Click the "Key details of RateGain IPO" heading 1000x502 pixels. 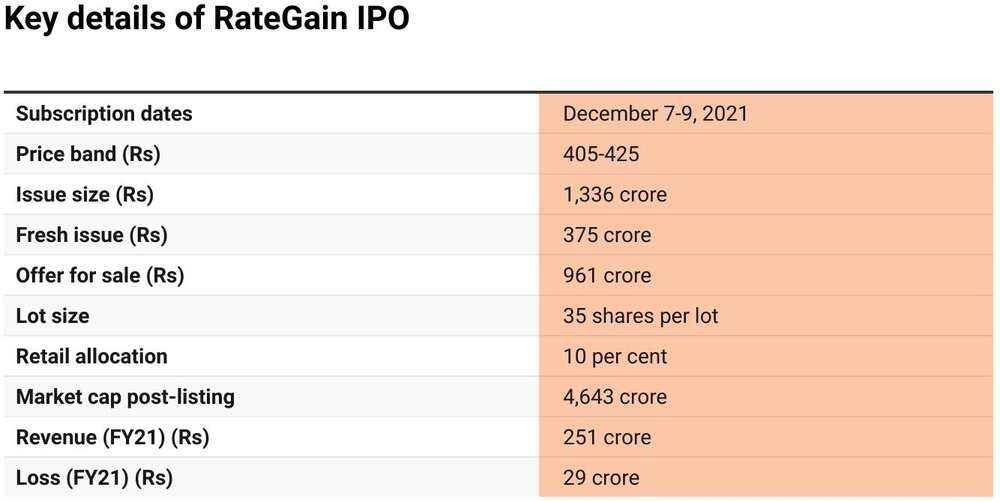(207, 21)
